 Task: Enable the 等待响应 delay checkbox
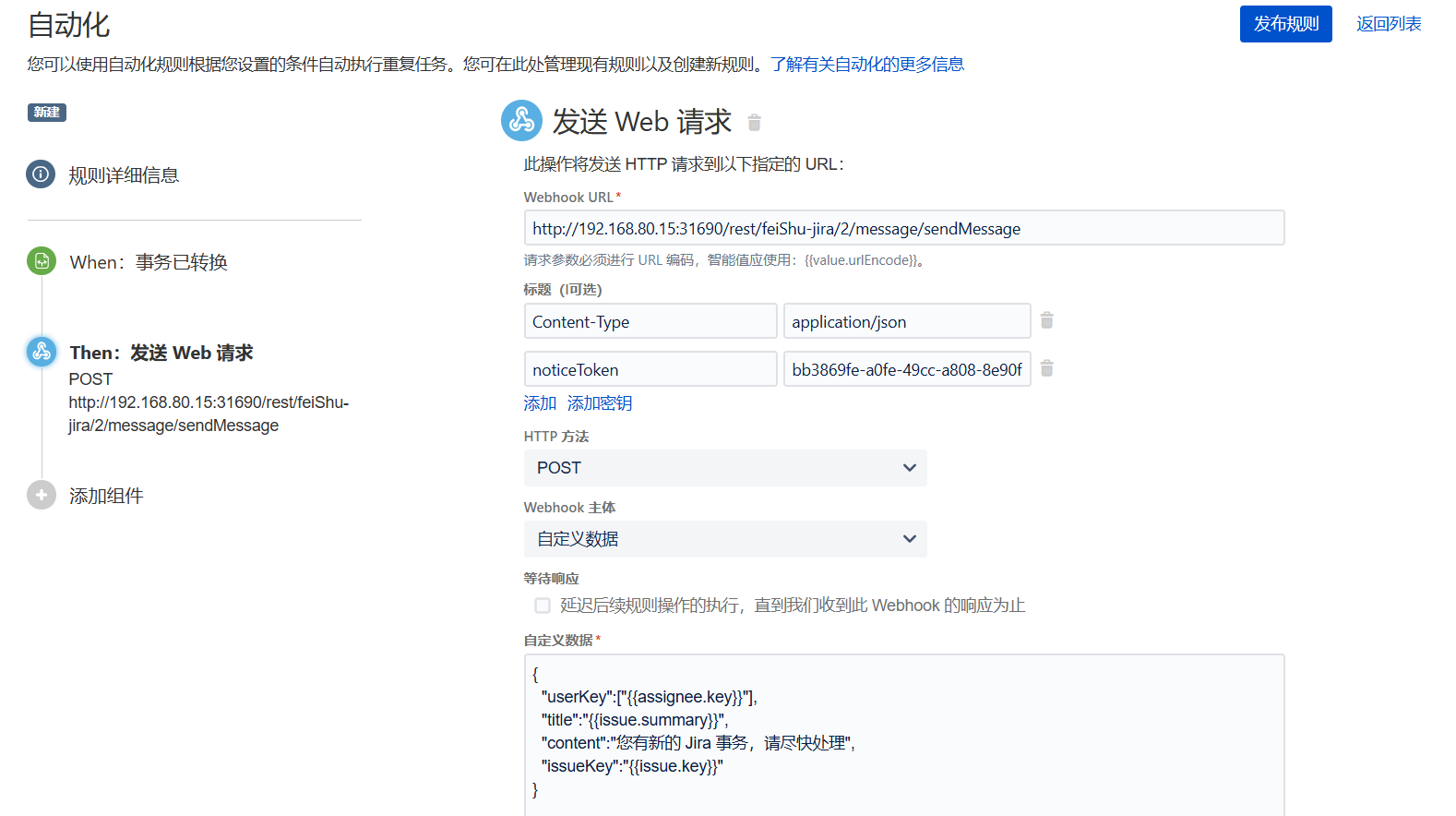tap(543, 606)
